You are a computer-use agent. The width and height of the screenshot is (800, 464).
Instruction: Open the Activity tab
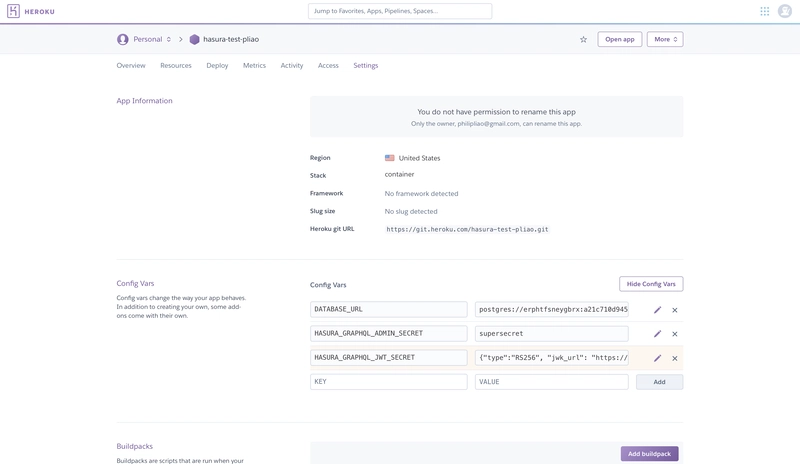coord(291,65)
